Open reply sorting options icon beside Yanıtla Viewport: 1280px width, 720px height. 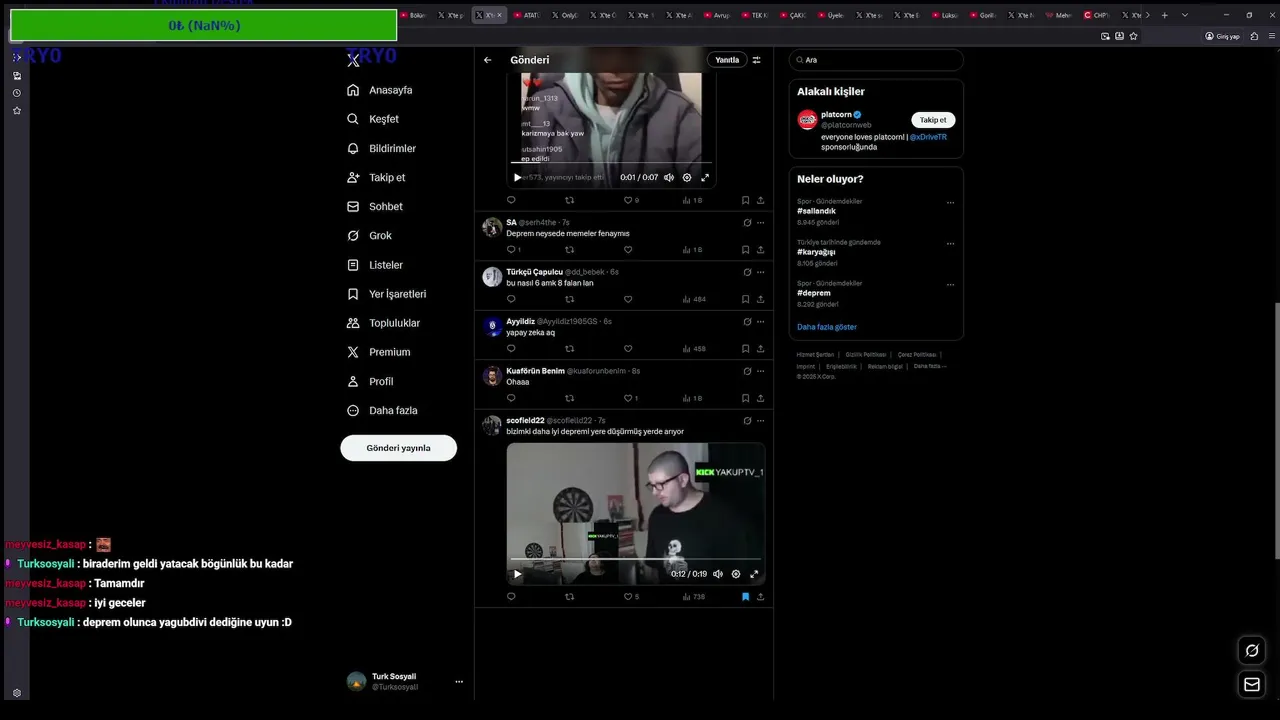(757, 60)
